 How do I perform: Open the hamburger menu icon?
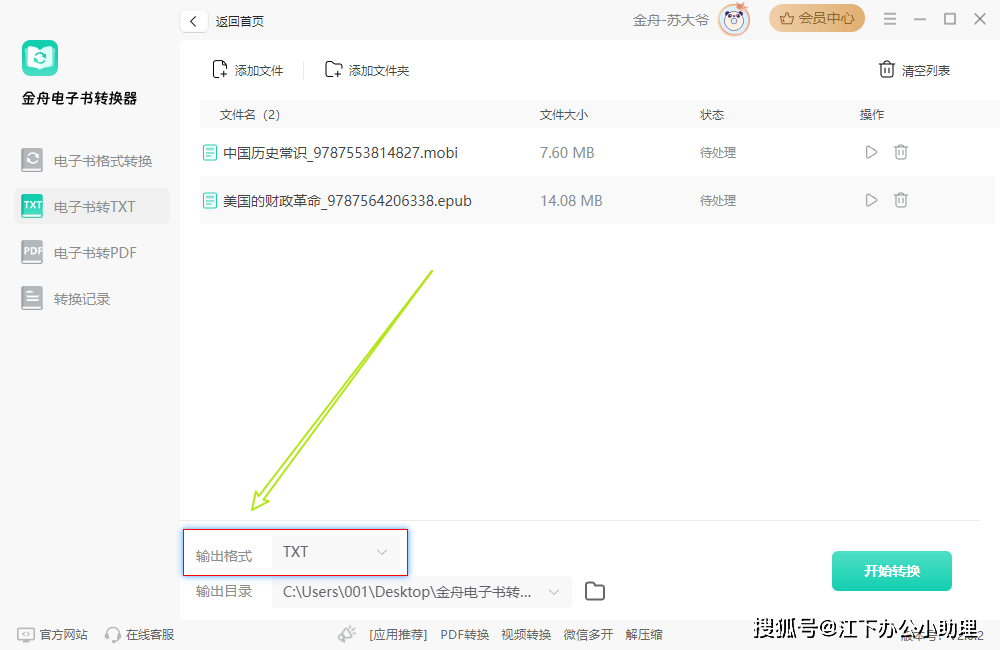point(890,19)
